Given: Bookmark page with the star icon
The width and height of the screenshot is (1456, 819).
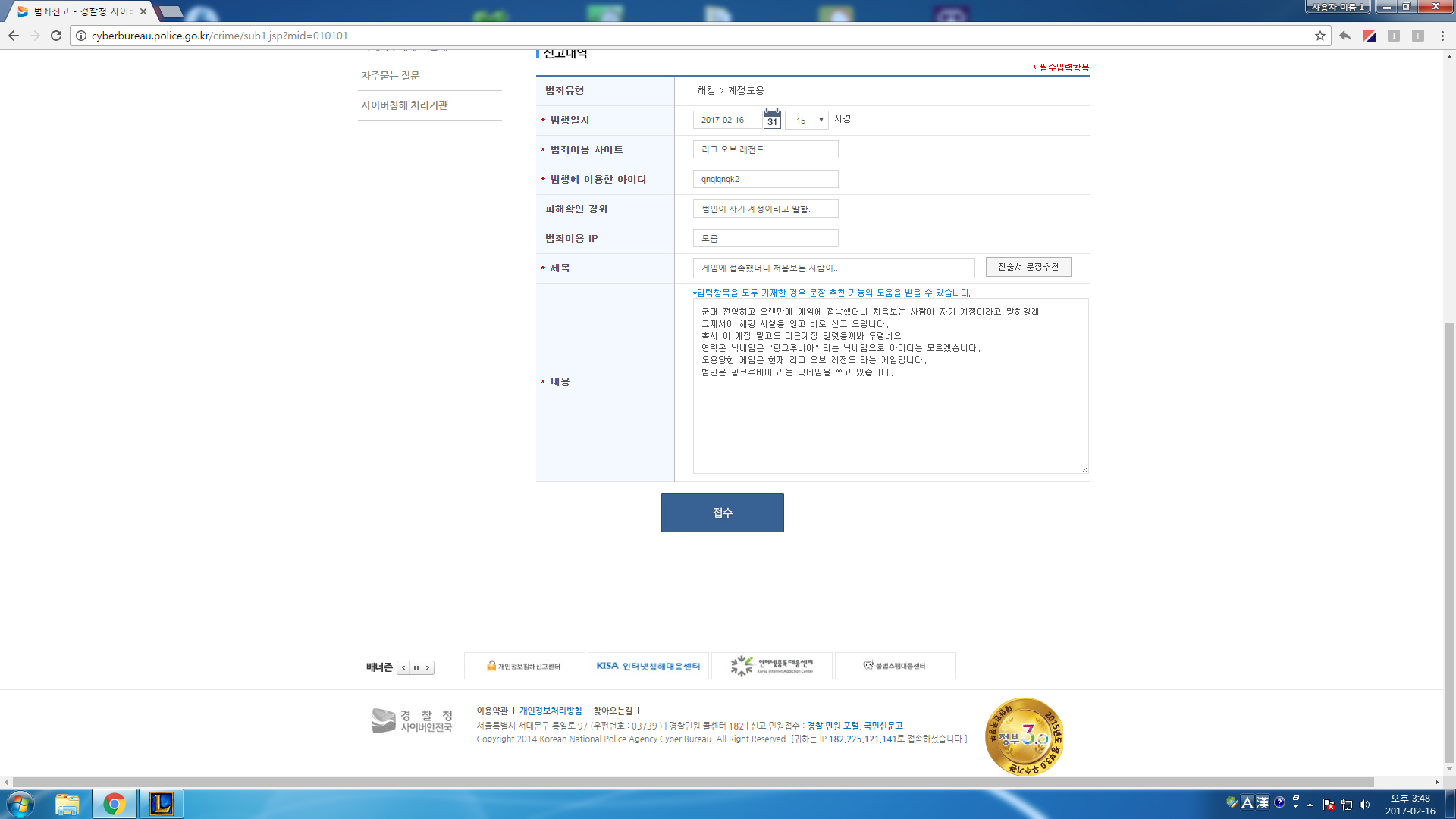Looking at the screenshot, I should [x=1319, y=36].
